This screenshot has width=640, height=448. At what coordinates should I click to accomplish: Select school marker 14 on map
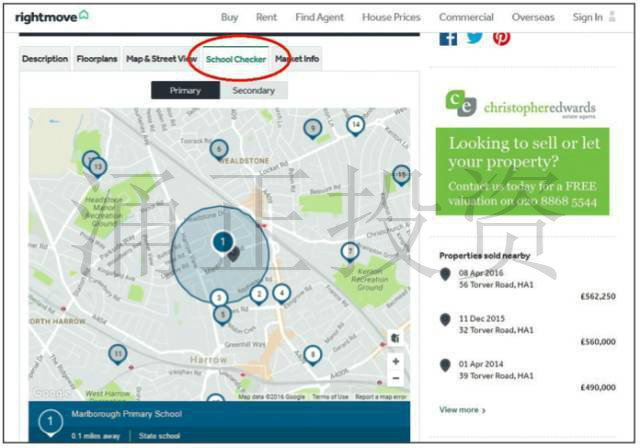[x=356, y=125]
